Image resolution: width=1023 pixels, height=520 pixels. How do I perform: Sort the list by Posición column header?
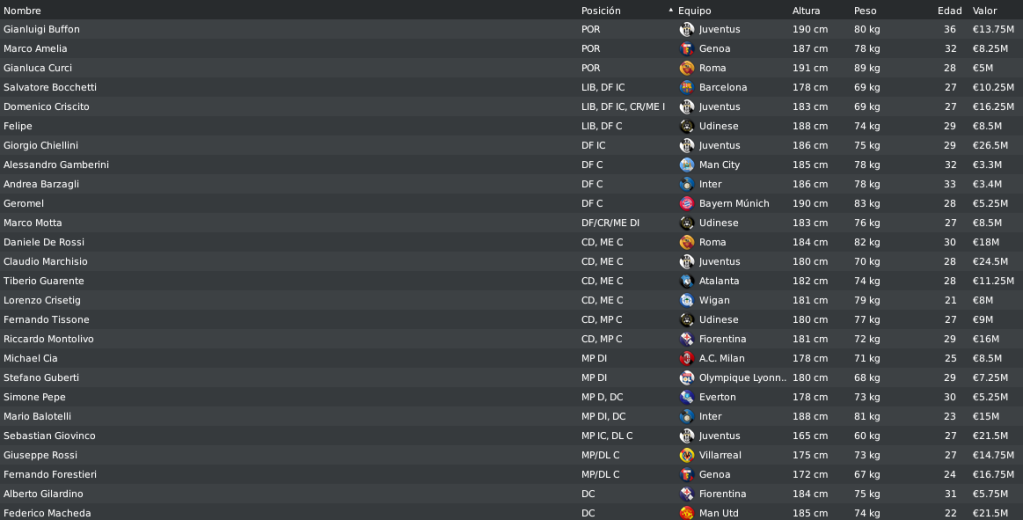601,10
